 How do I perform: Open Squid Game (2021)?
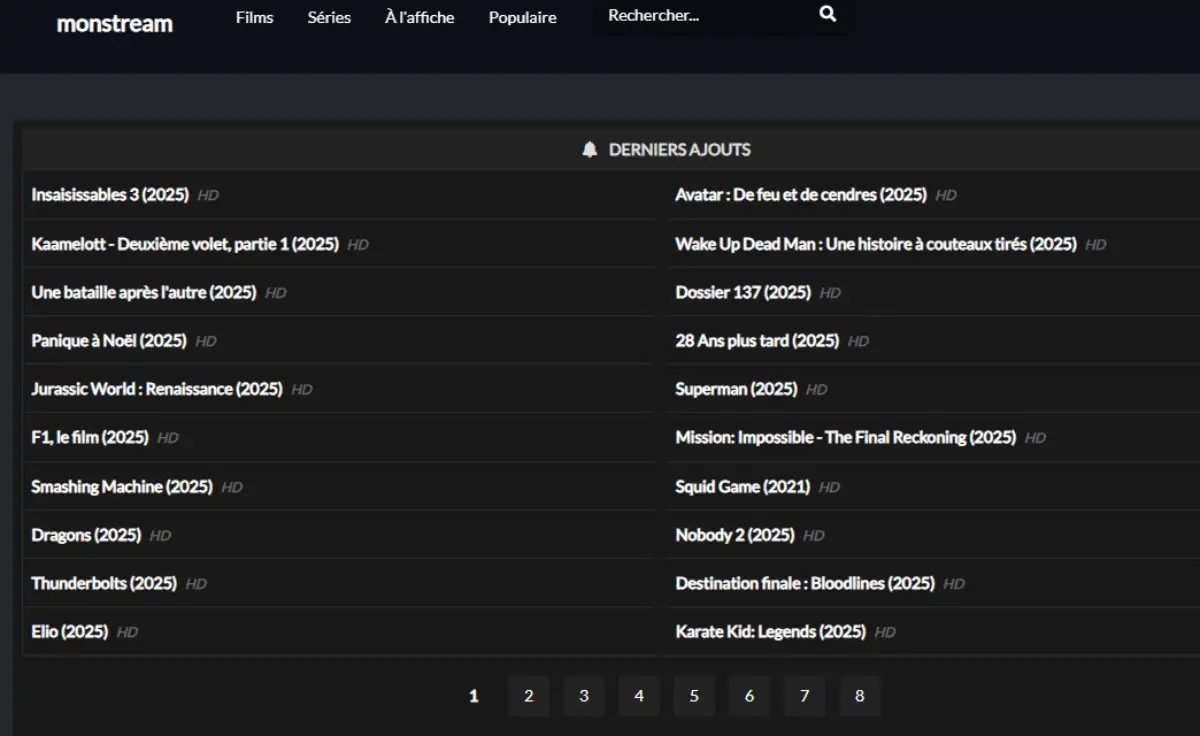coord(742,487)
